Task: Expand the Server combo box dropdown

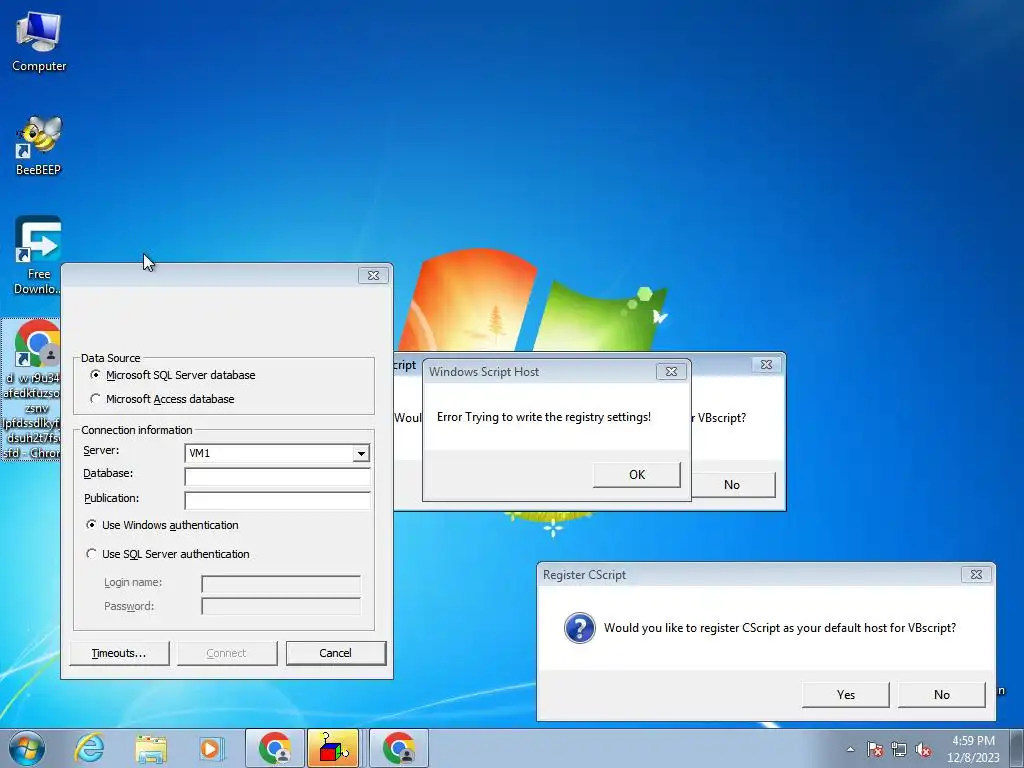Action: tap(360, 453)
